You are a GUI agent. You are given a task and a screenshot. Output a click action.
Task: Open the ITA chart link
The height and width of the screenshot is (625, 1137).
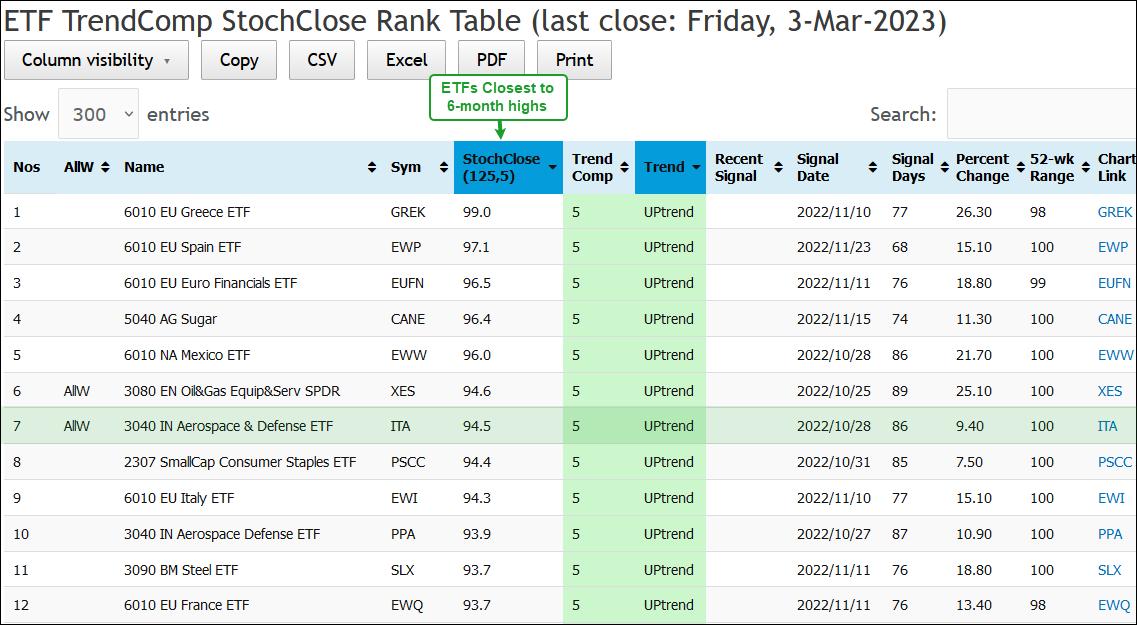(x=1107, y=426)
